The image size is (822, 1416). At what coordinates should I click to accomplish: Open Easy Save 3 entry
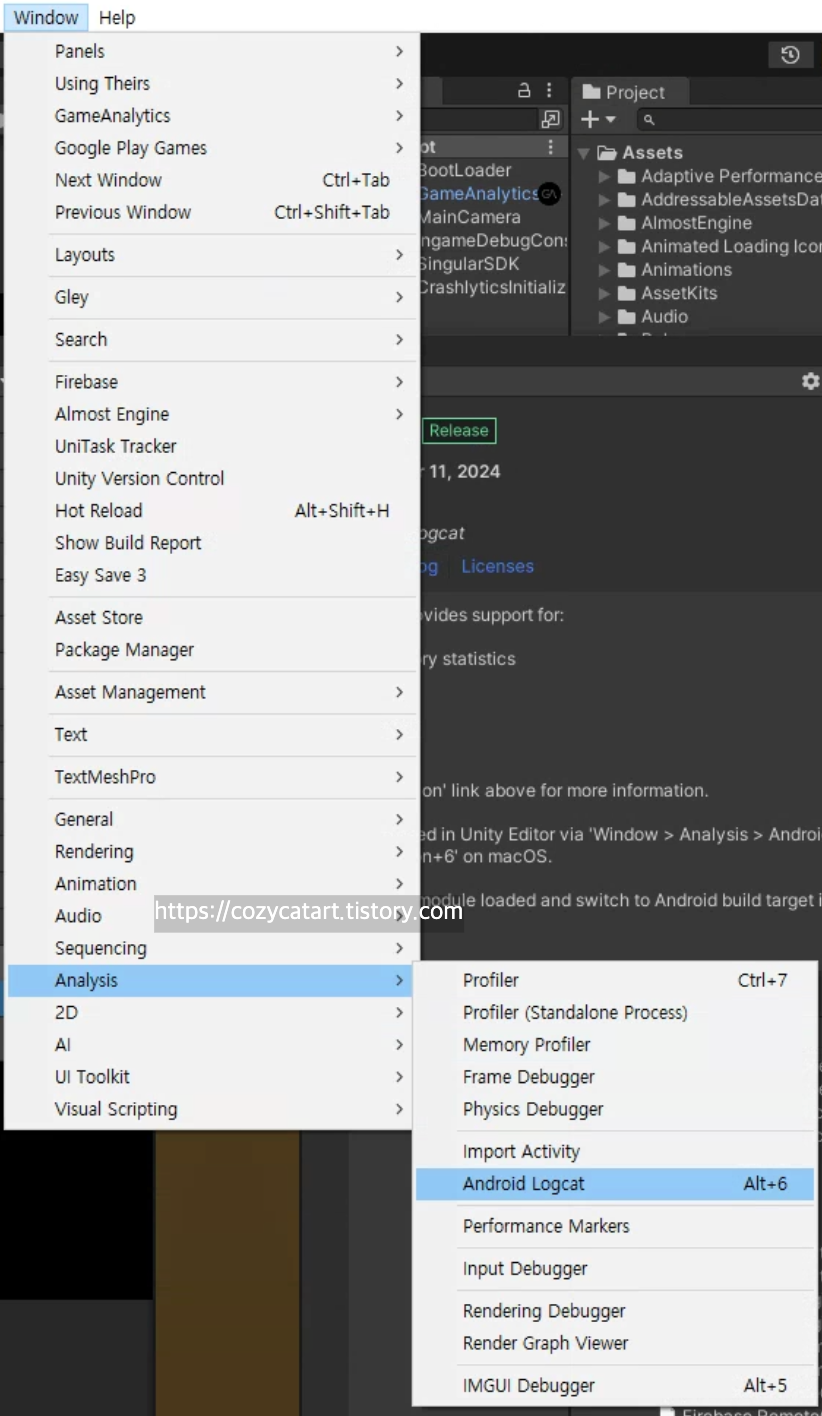212,575
